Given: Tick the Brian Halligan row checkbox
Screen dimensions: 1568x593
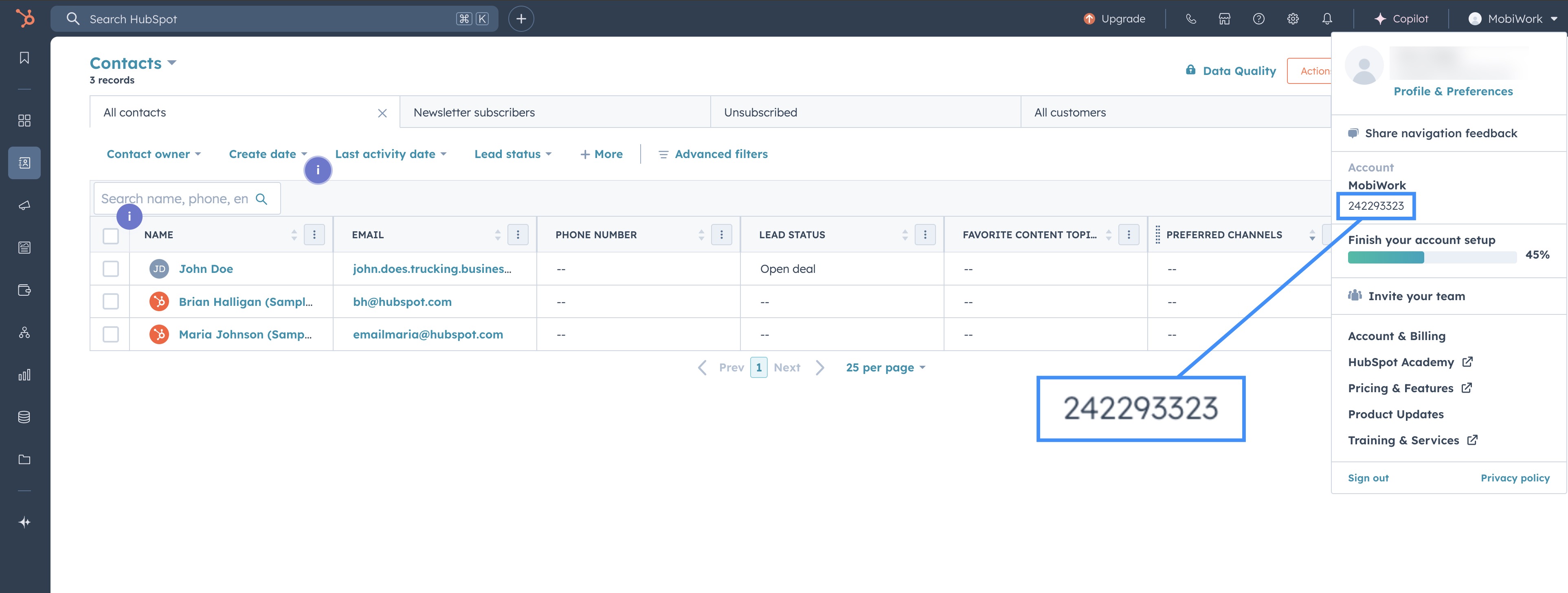Looking at the screenshot, I should pos(111,301).
